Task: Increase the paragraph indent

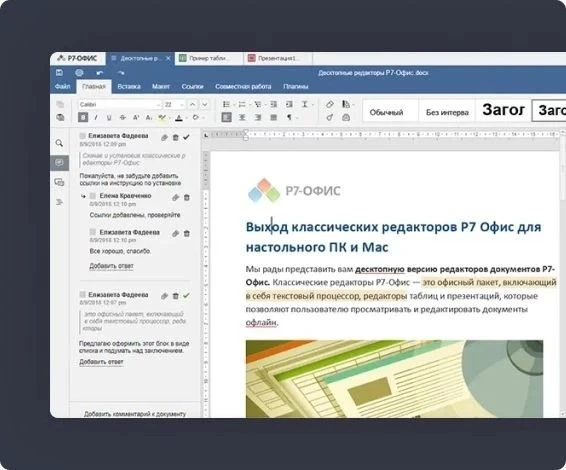Action: pos(289,104)
